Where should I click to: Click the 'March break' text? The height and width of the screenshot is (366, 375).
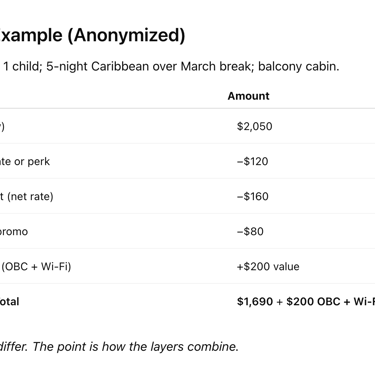(215, 66)
